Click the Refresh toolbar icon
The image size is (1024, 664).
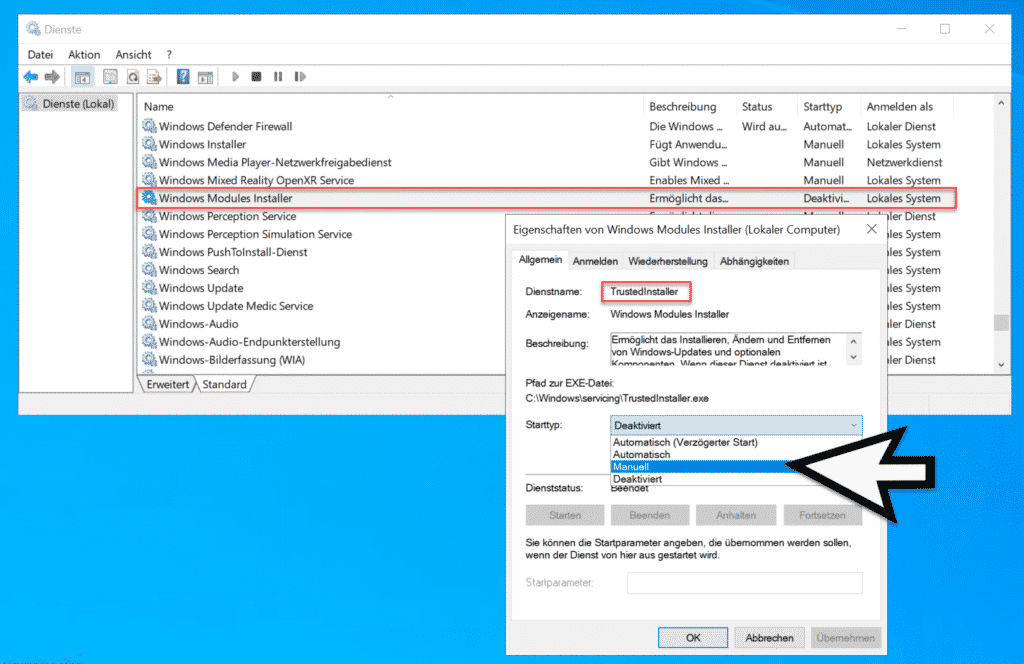tap(133, 77)
